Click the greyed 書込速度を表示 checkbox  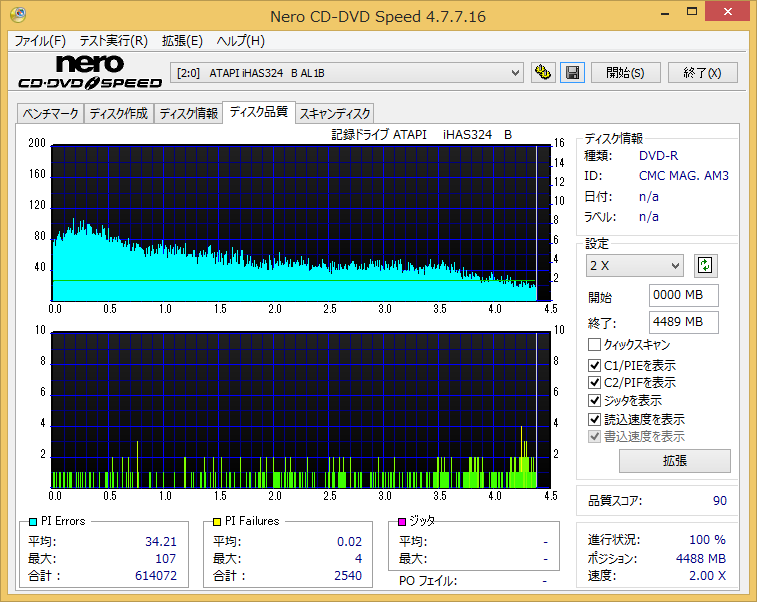coord(594,436)
